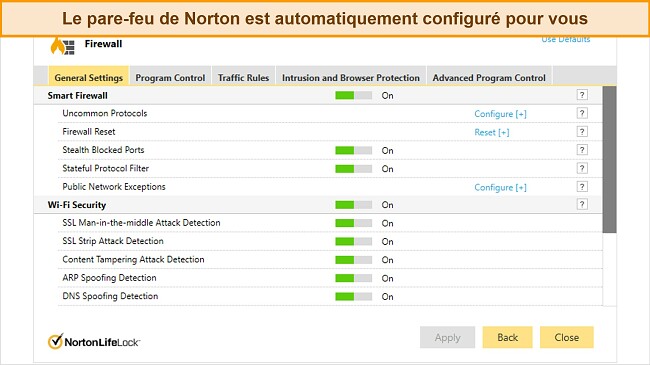Disable Stealth Blocked Ports toggle

pyautogui.click(x=354, y=150)
